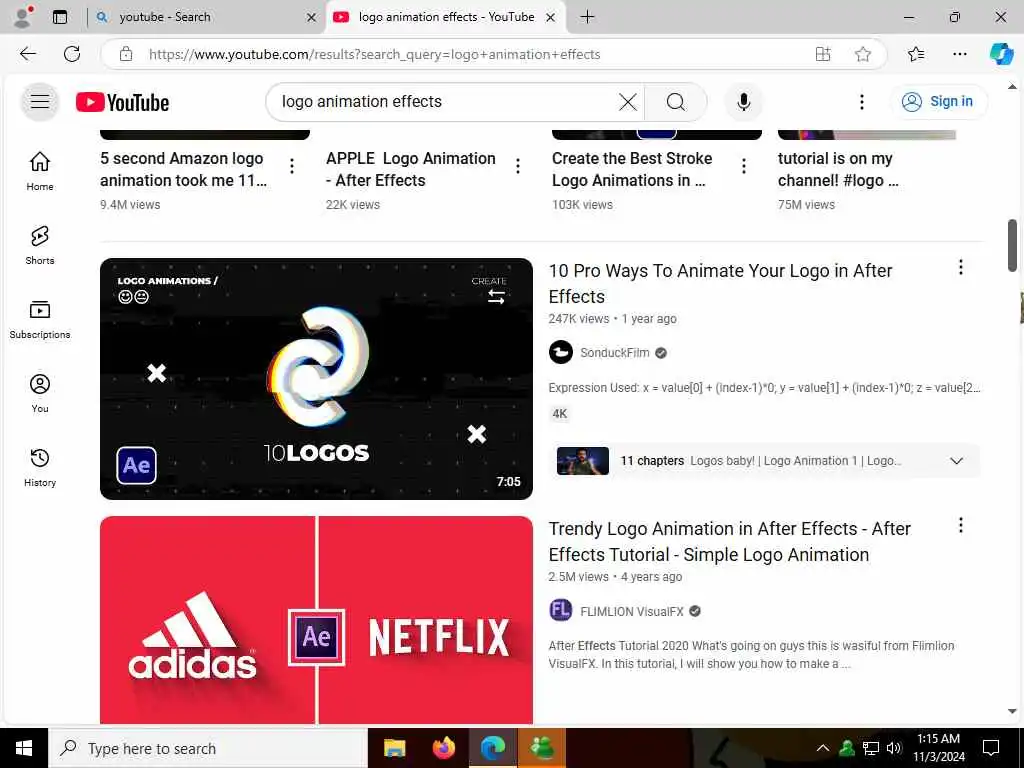Viewport: 1024px width, 768px height.
Task: Click the page vertical scrollbar thumb
Action: [1012, 245]
